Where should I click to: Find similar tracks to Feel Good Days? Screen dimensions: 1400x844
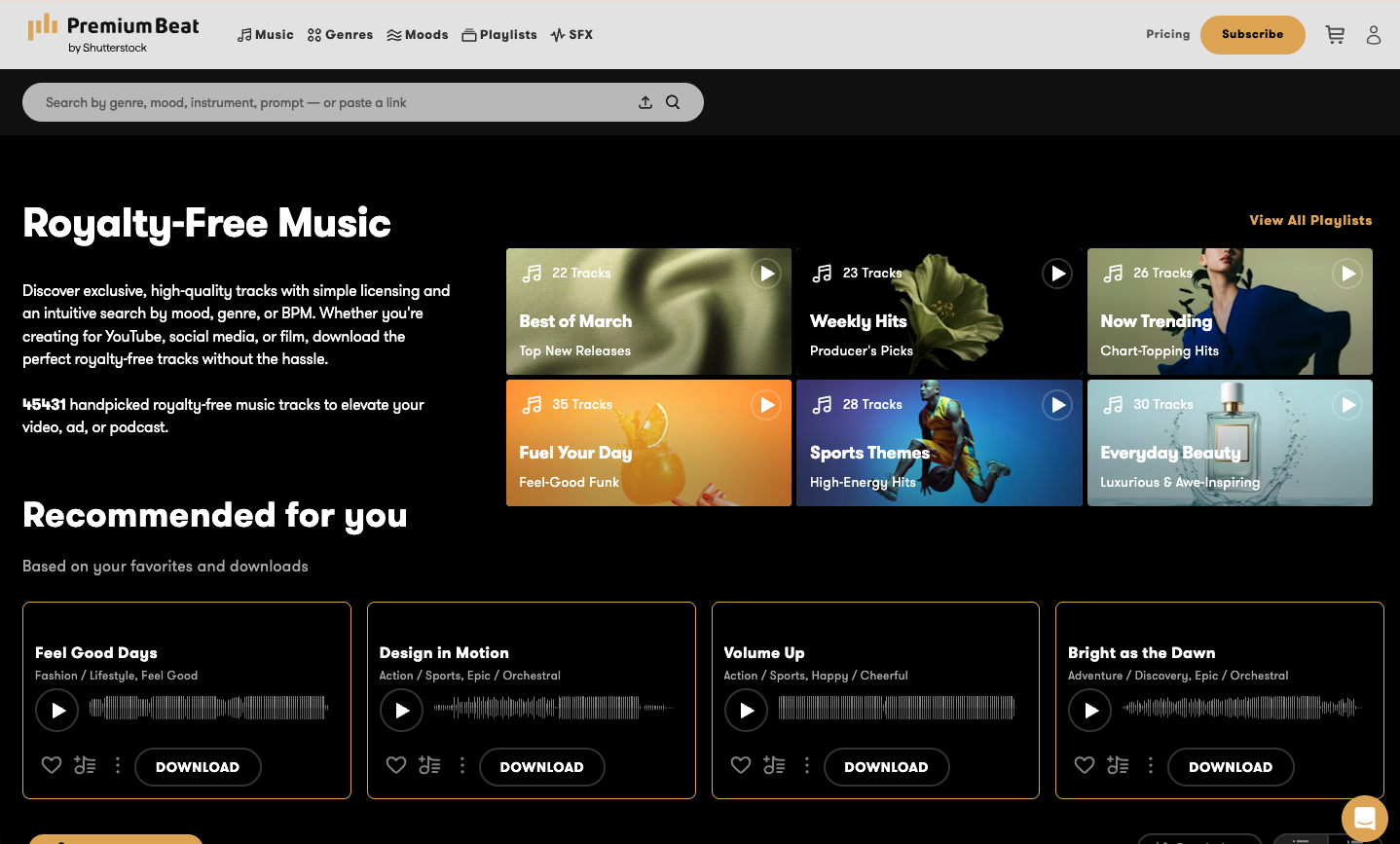pyautogui.click(x=86, y=766)
